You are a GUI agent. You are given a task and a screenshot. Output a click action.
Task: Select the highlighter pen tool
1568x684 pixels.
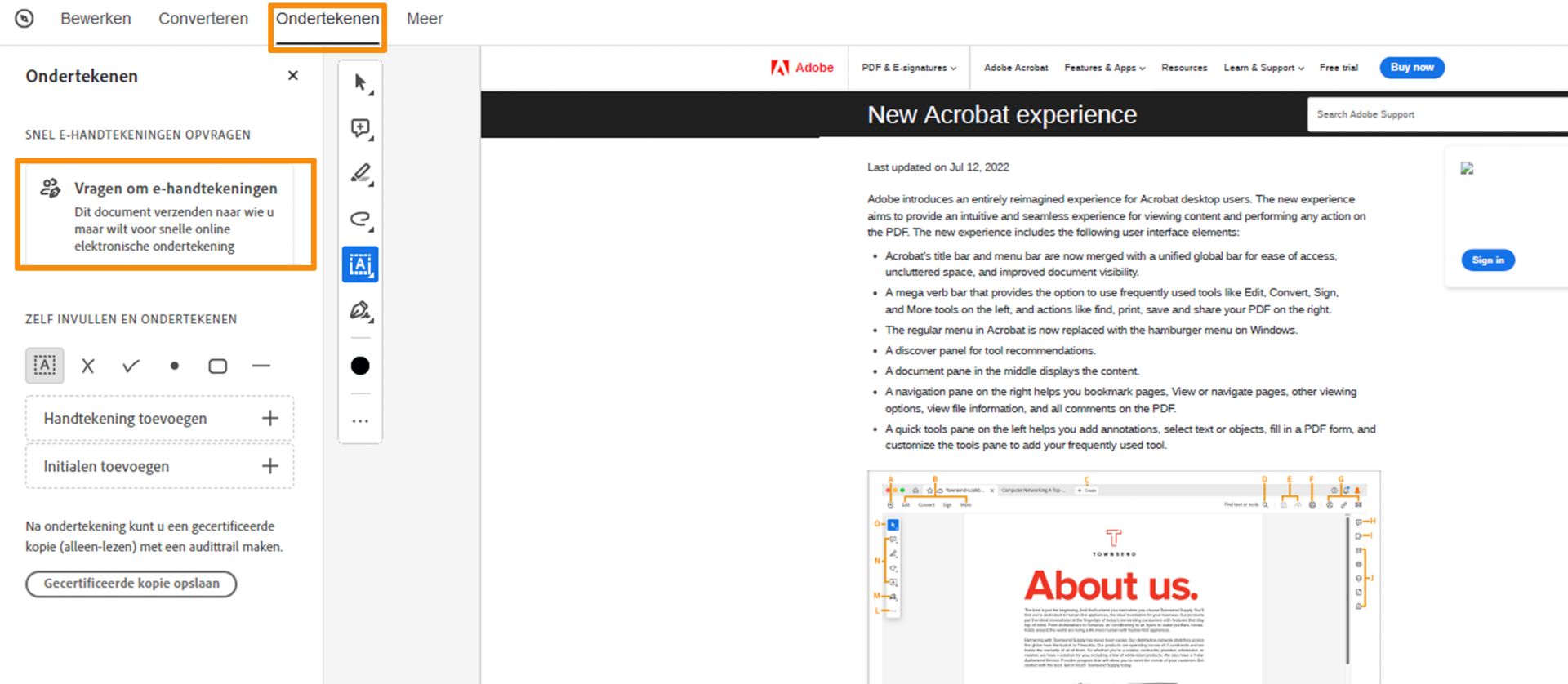(x=360, y=174)
